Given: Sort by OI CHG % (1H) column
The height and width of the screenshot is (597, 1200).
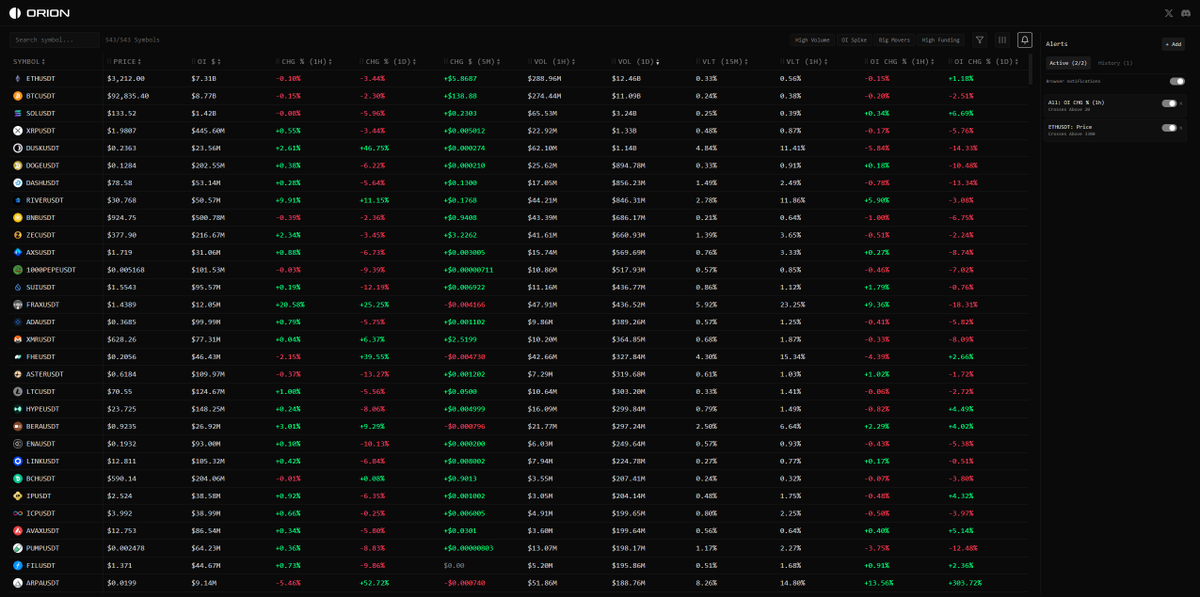Looking at the screenshot, I should 900,62.
